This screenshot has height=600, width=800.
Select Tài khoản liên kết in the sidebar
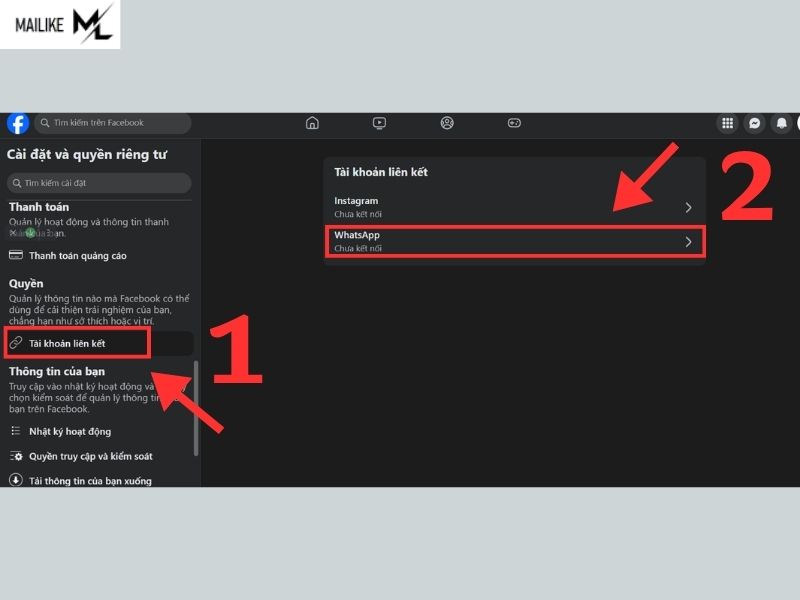[99, 343]
